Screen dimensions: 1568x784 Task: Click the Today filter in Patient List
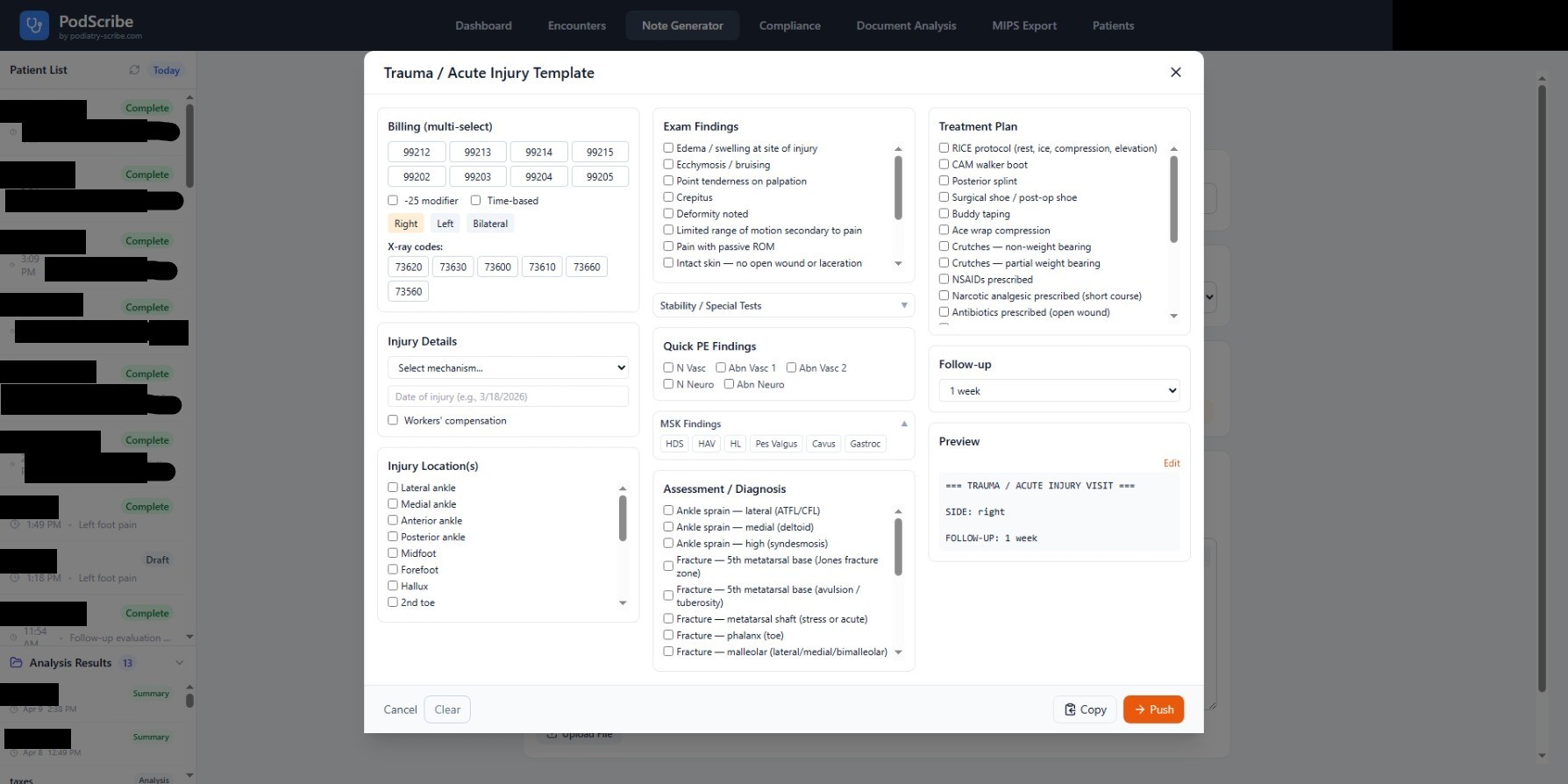[167, 70]
